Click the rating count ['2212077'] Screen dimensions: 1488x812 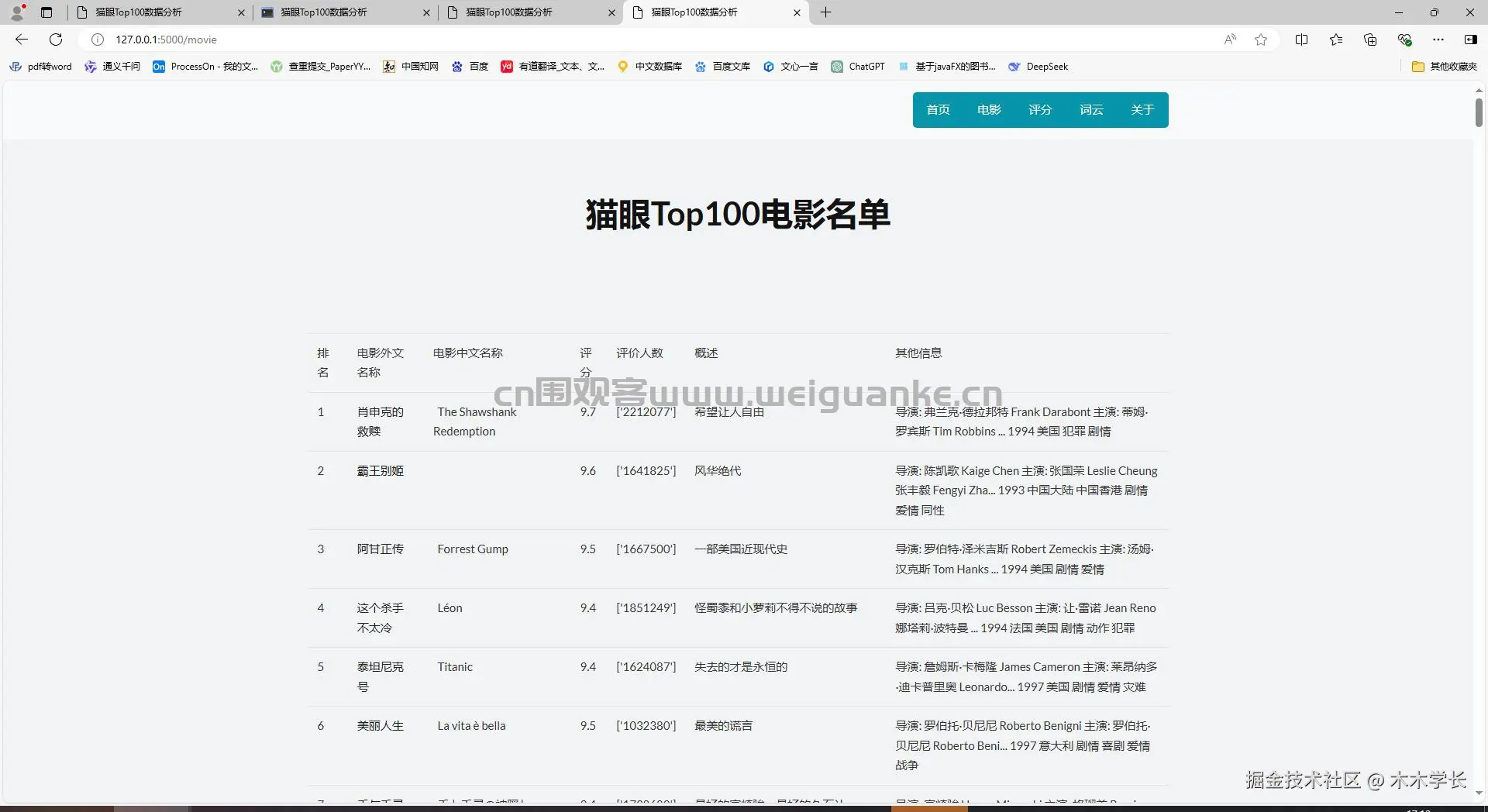point(646,412)
